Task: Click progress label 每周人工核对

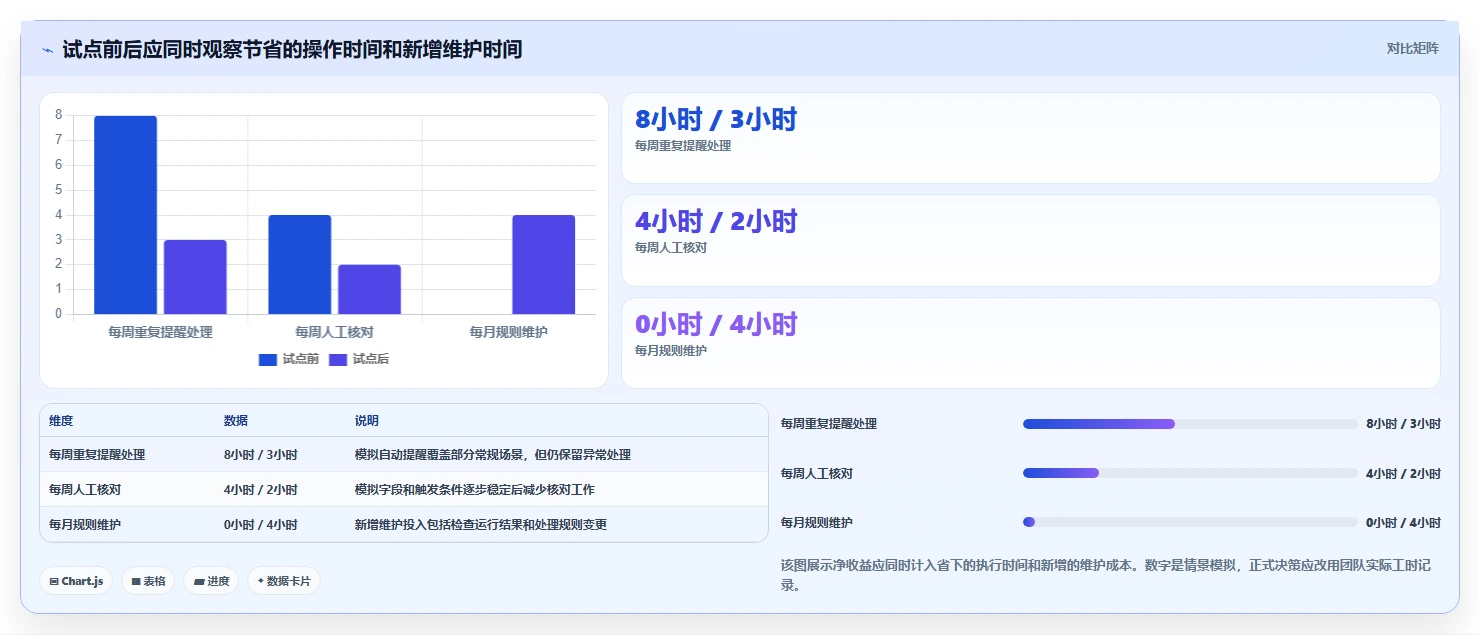Action: [x=817, y=473]
